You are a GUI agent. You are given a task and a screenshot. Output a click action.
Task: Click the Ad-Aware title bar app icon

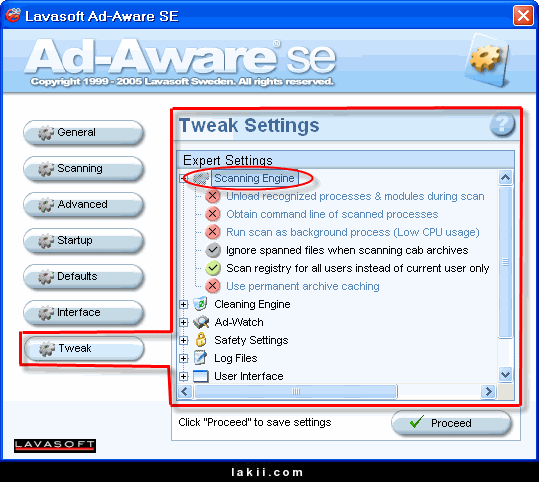pyautogui.click(x=13, y=15)
